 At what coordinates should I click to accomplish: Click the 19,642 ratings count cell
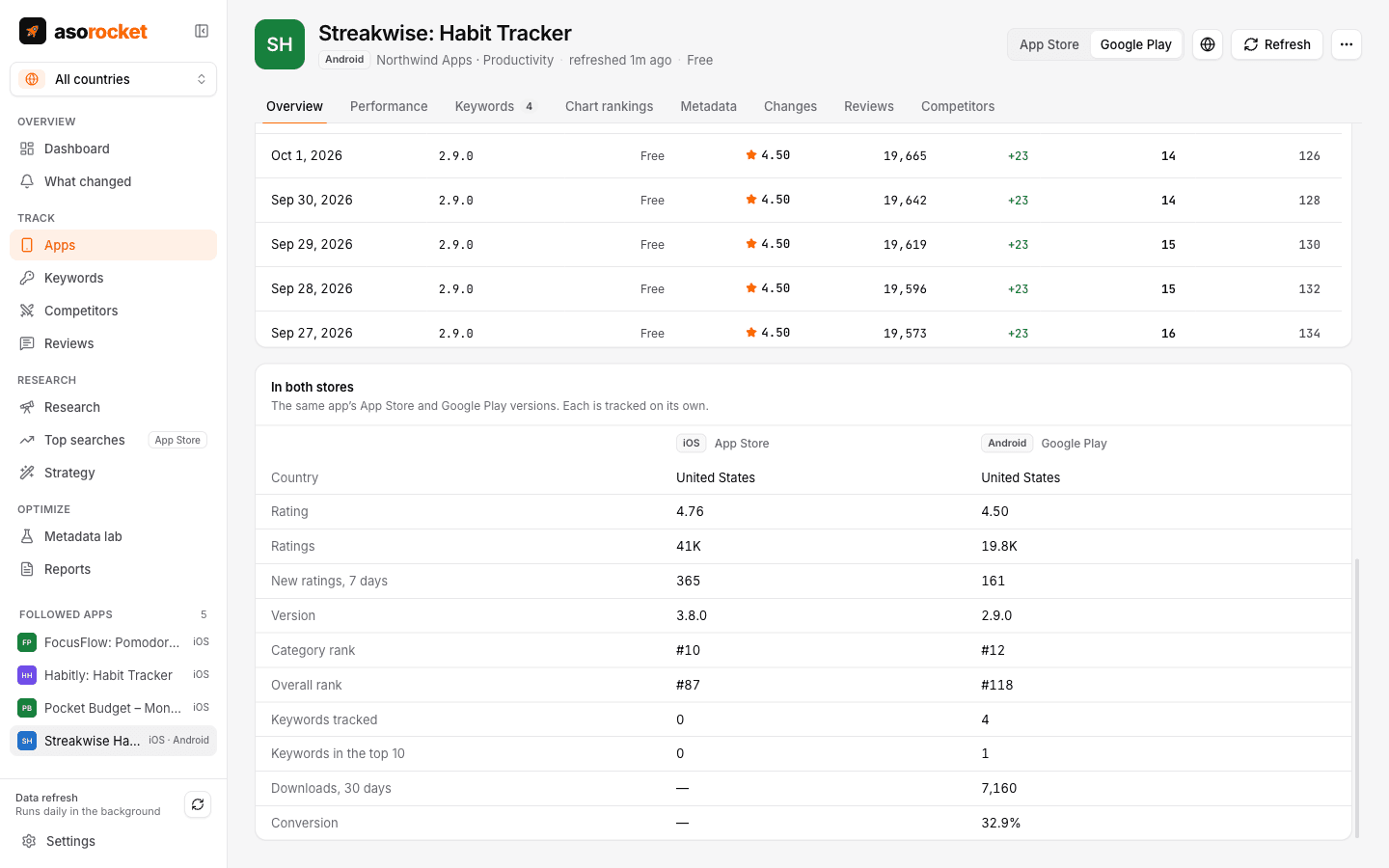[905, 201]
